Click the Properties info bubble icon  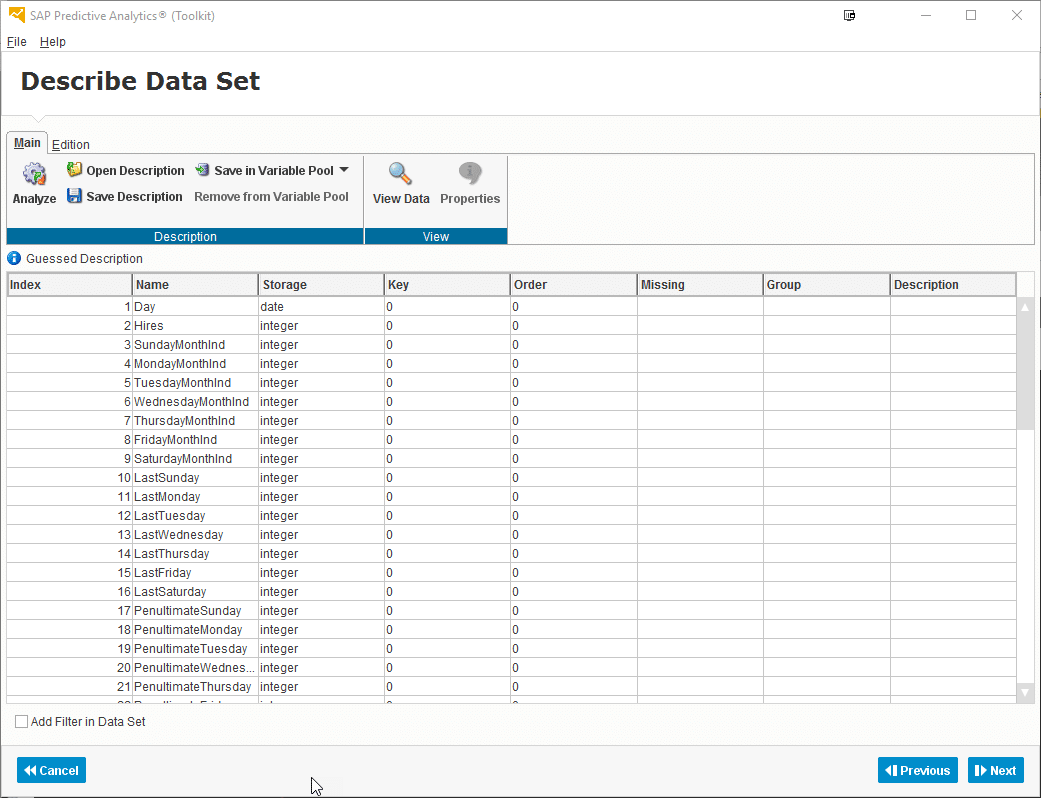(470, 174)
